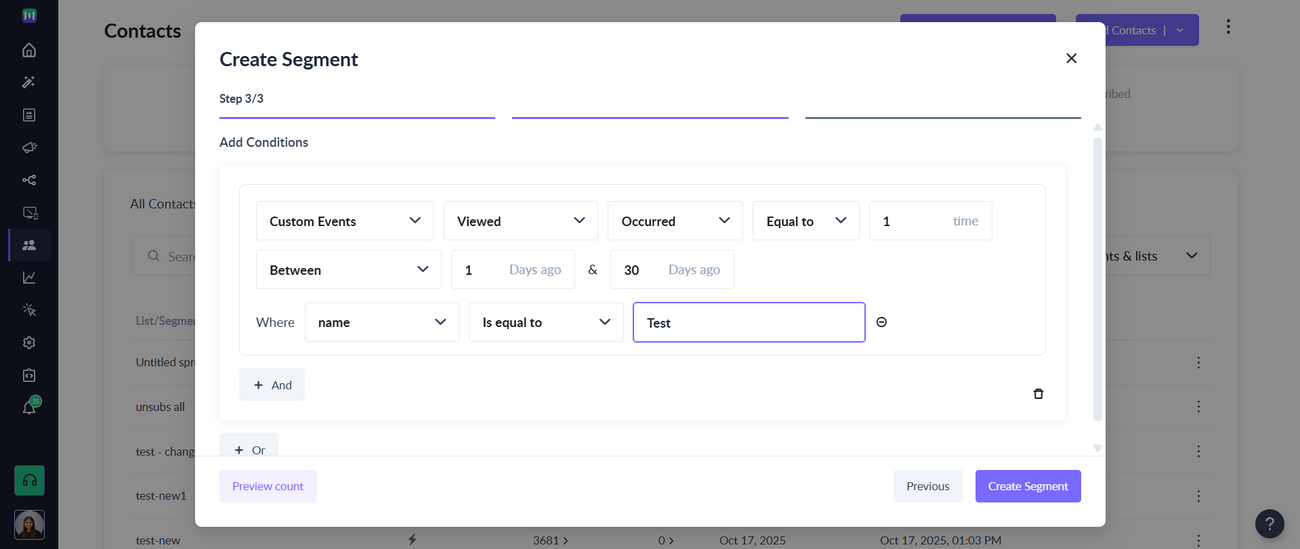Viewport: 1300px width, 549px height.
Task: Go back with the Previous button
Action: pos(928,486)
